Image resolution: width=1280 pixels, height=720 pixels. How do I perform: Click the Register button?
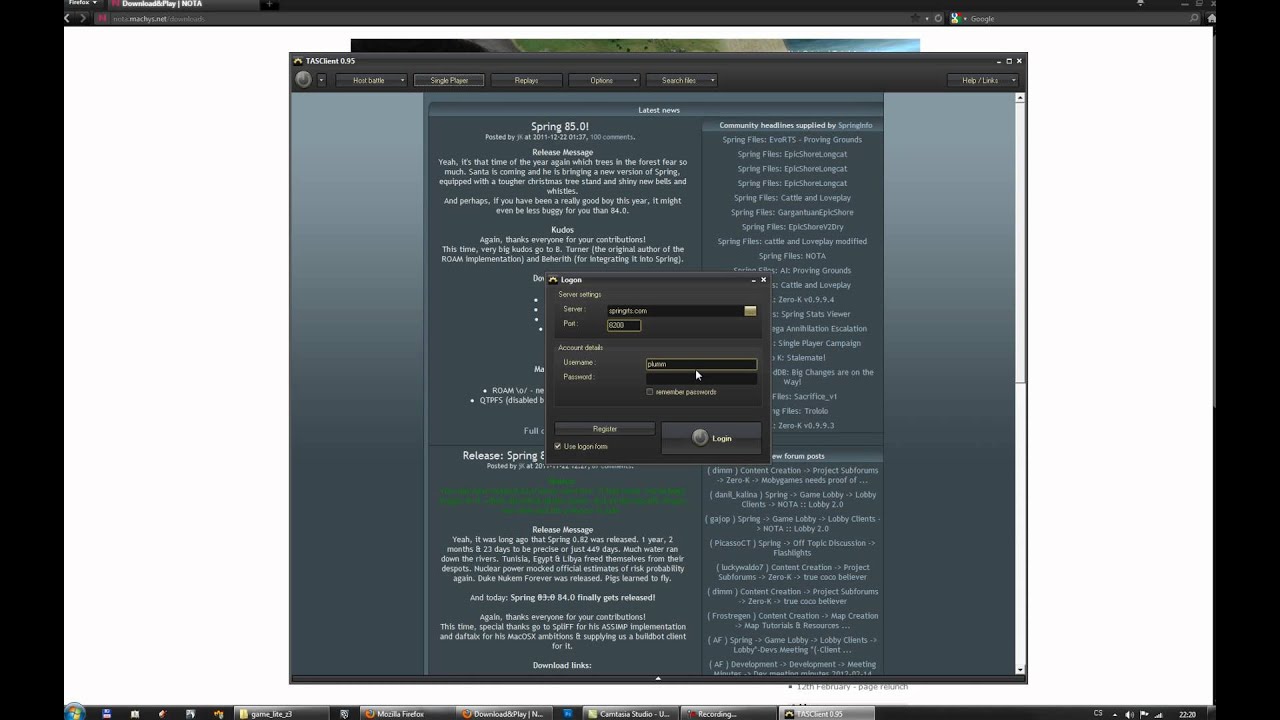[605, 429]
